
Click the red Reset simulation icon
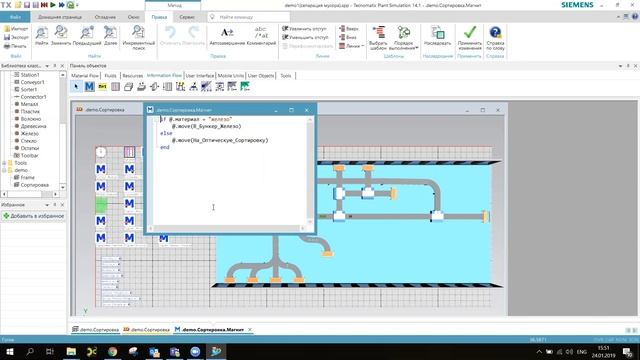click(44, 5)
